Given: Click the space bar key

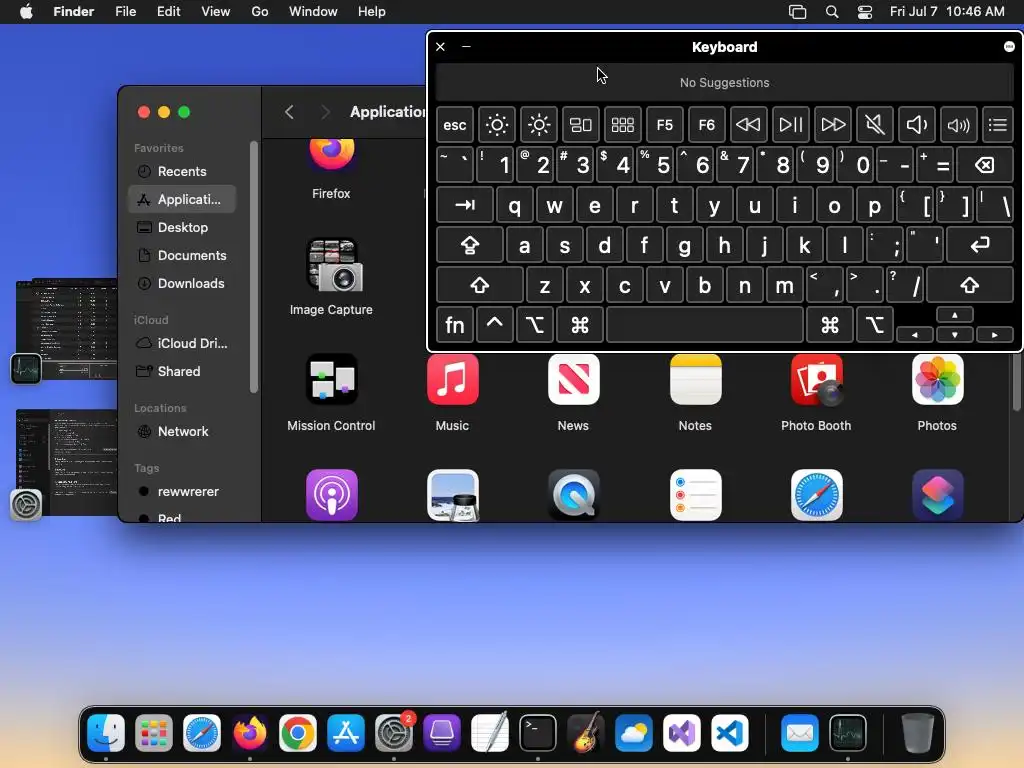Looking at the screenshot, I should [705, 325].
